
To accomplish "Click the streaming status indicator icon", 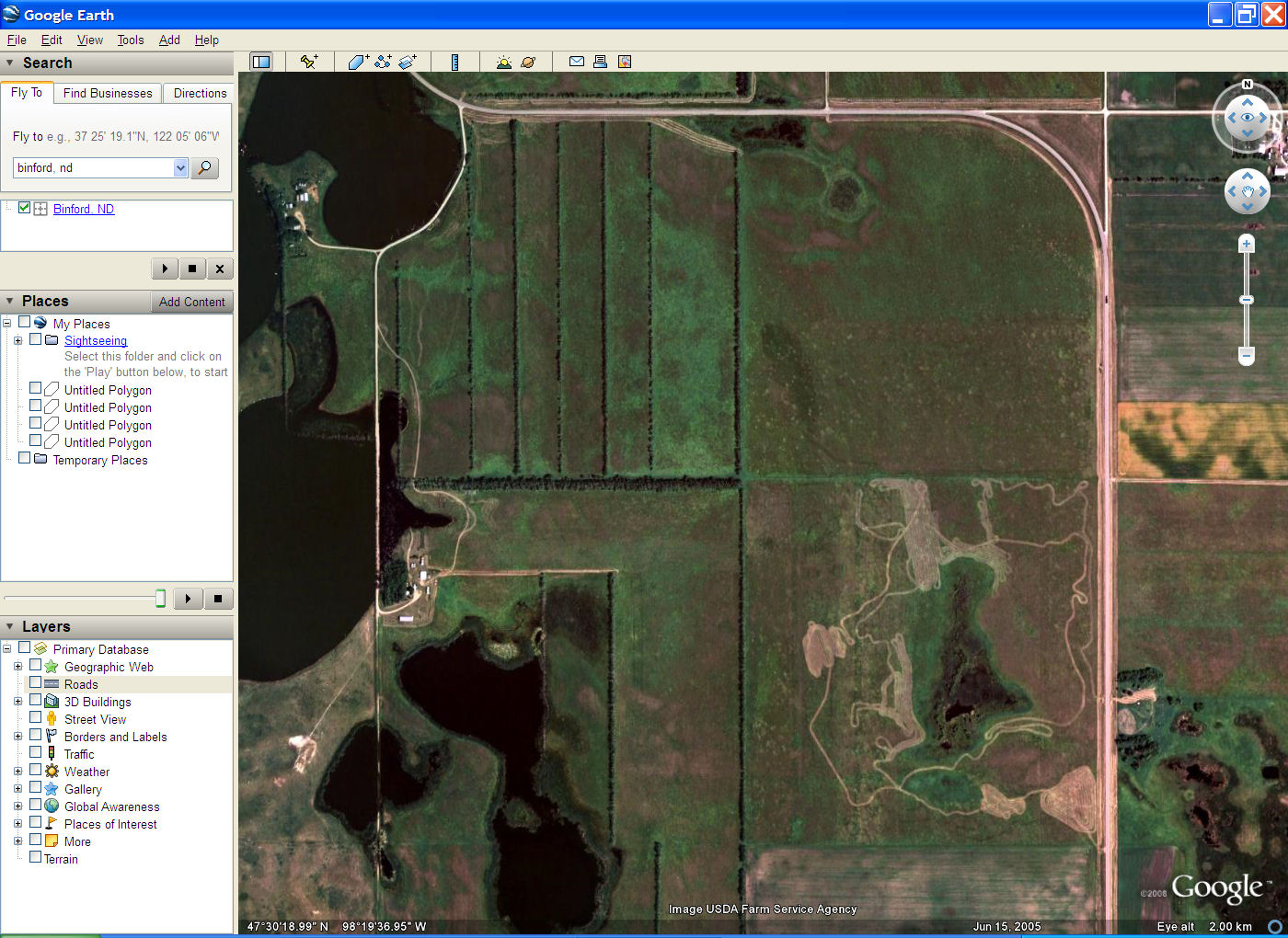I will pos(1275,927).
